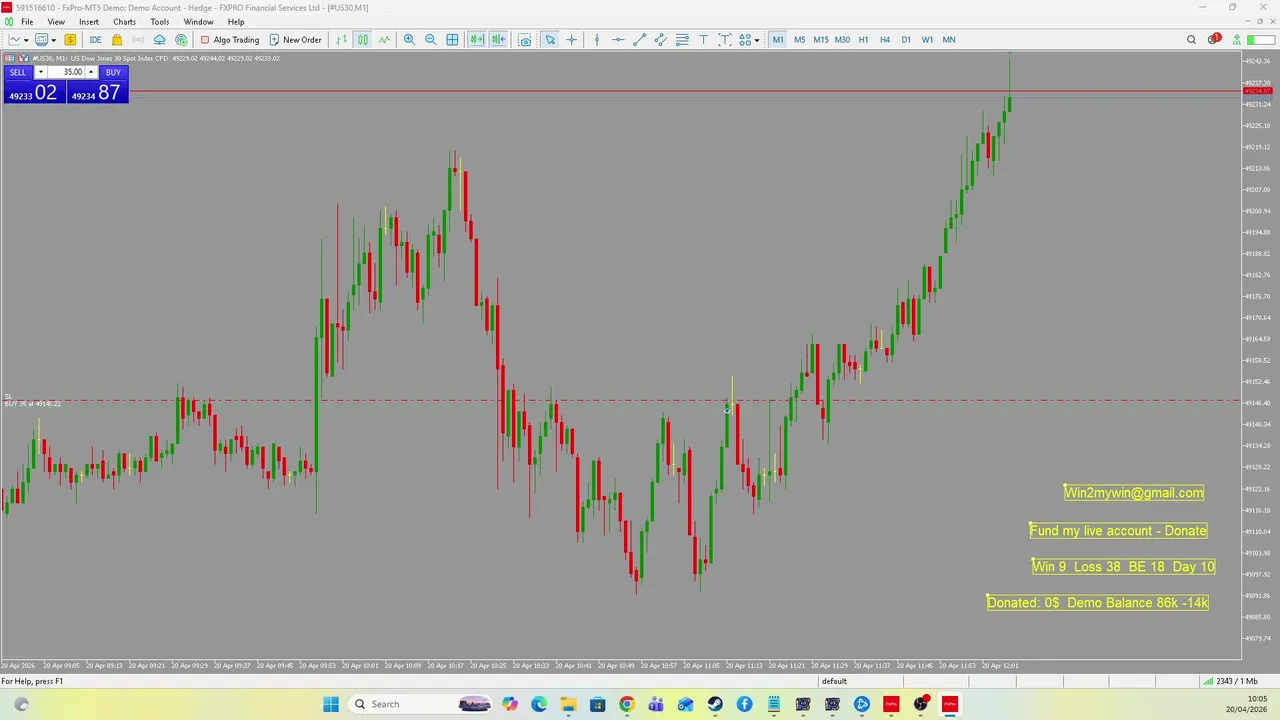The width and height of the screenshot is (1280, 720).
Task: Open the Tools menu
Action: (160, 22)
